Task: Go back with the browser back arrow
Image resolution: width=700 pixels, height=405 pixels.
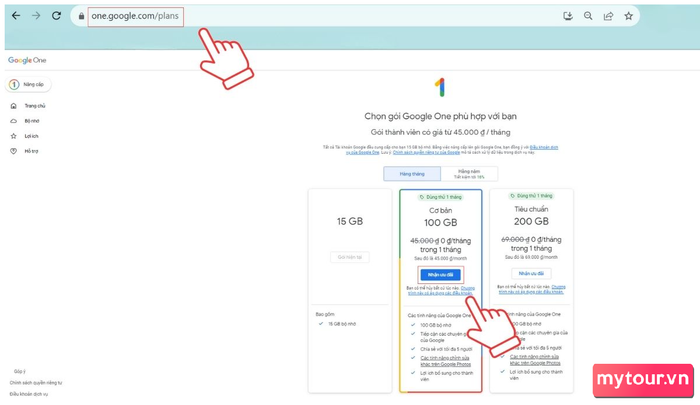Action: [16, 16]
